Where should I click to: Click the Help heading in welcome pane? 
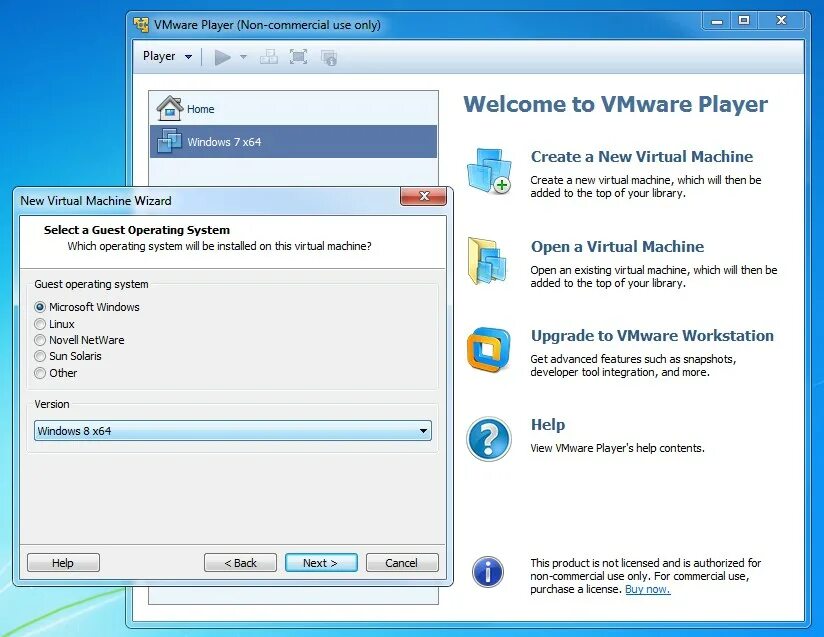coord(548,425)
